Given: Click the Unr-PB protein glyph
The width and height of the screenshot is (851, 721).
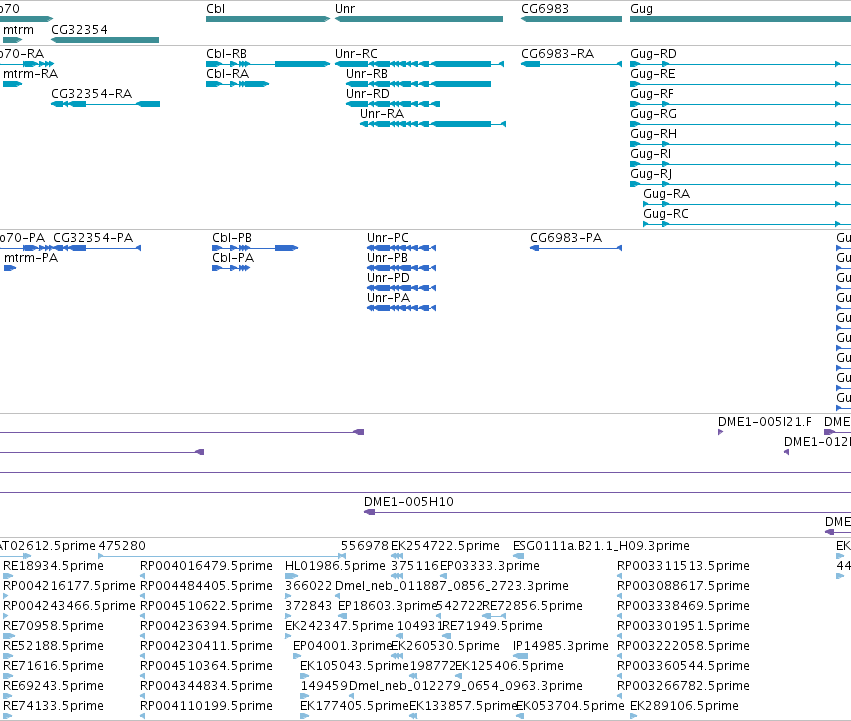Looking at the screenshot, I should 402,268.
